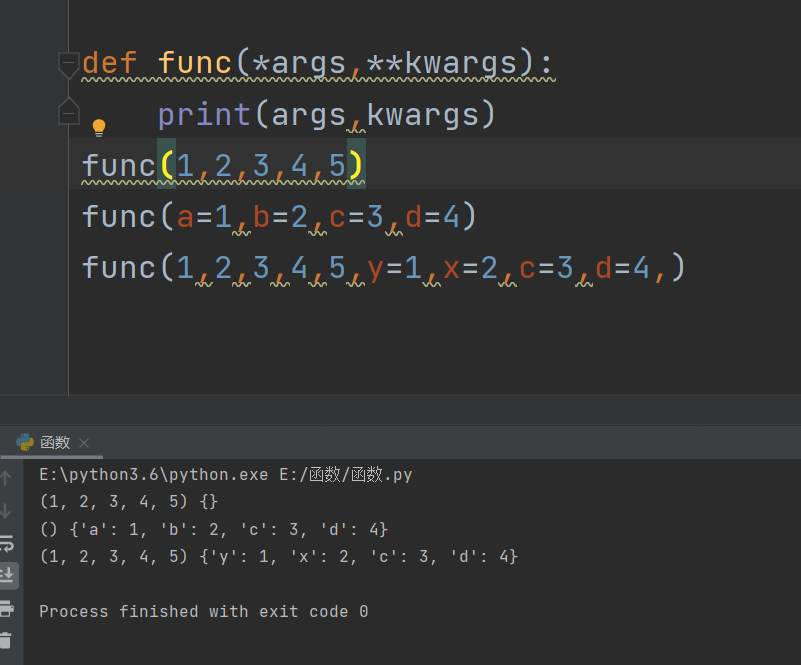Click the 'print' call in code

(x=204, y=114)
